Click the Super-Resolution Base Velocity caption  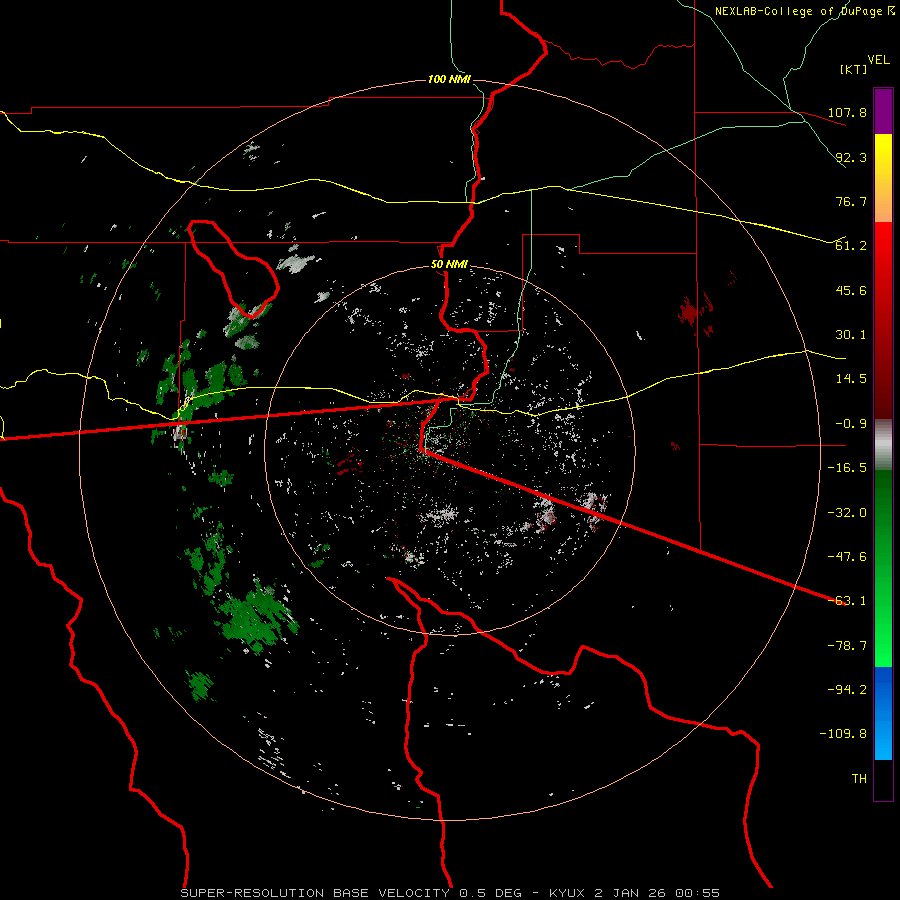click(x=449, y=893)
